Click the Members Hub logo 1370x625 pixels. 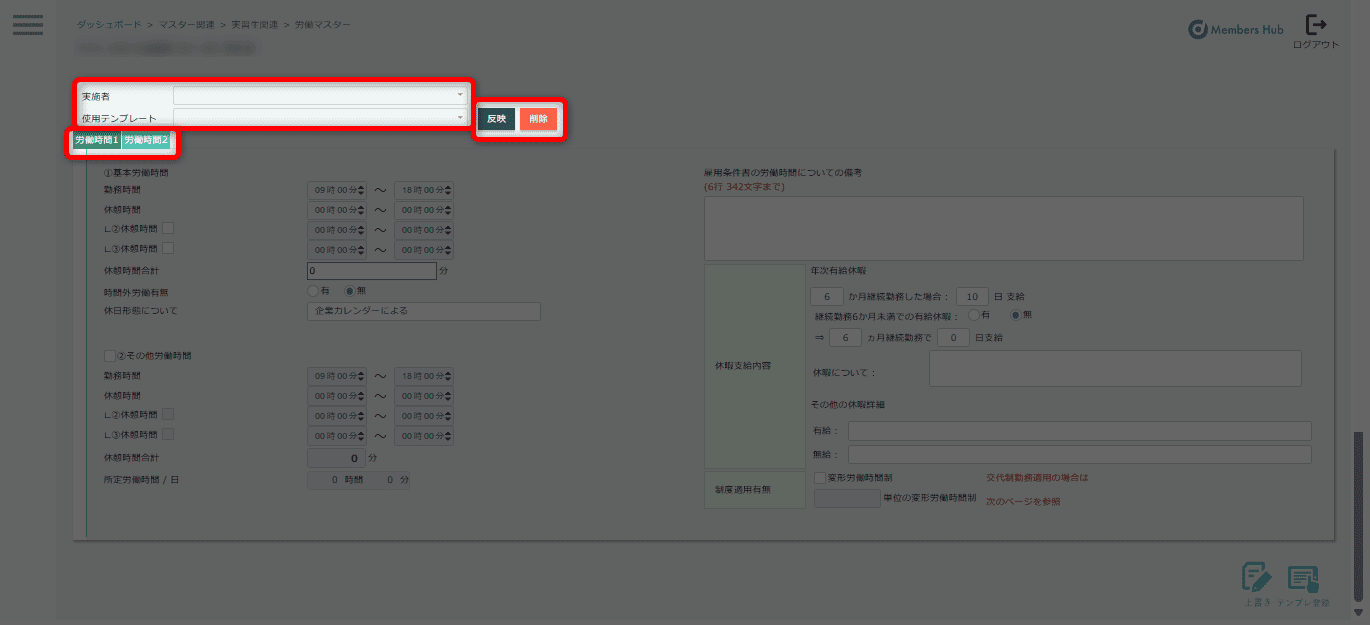pos(1236,30)
